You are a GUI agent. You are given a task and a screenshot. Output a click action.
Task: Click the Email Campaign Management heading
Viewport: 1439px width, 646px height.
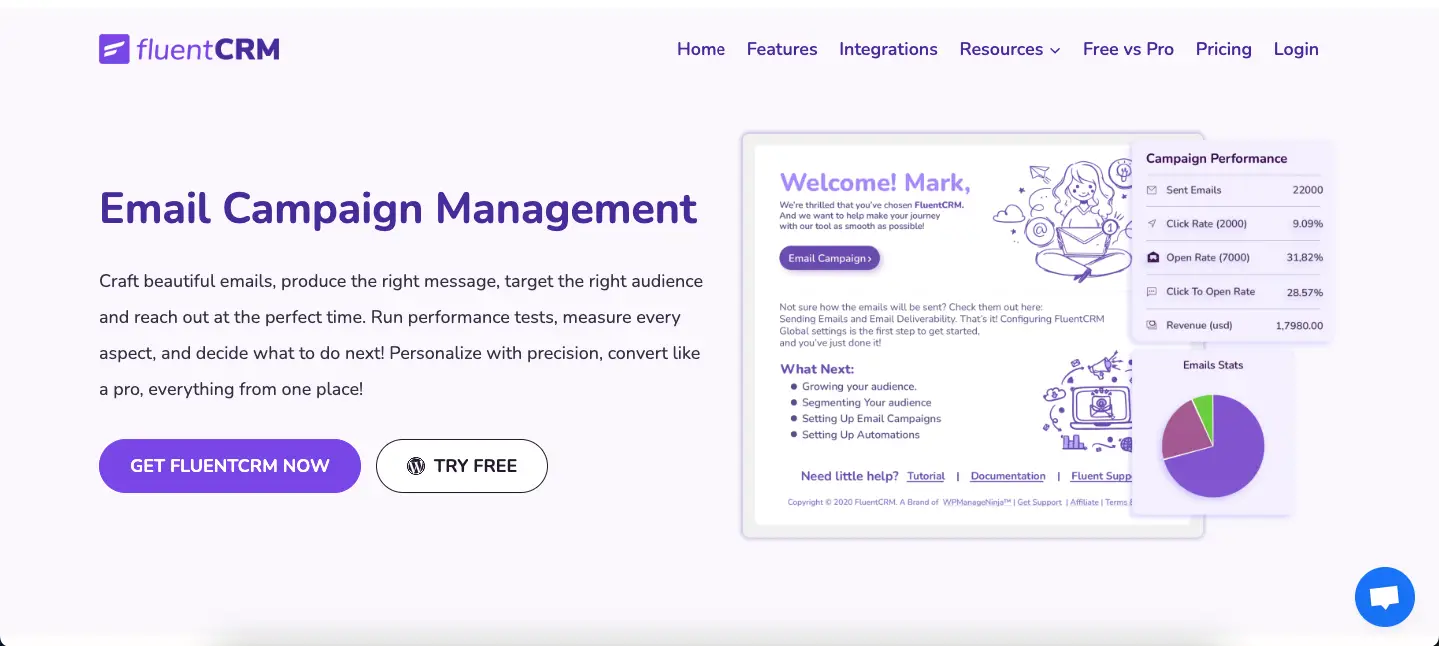pos(398,208)
